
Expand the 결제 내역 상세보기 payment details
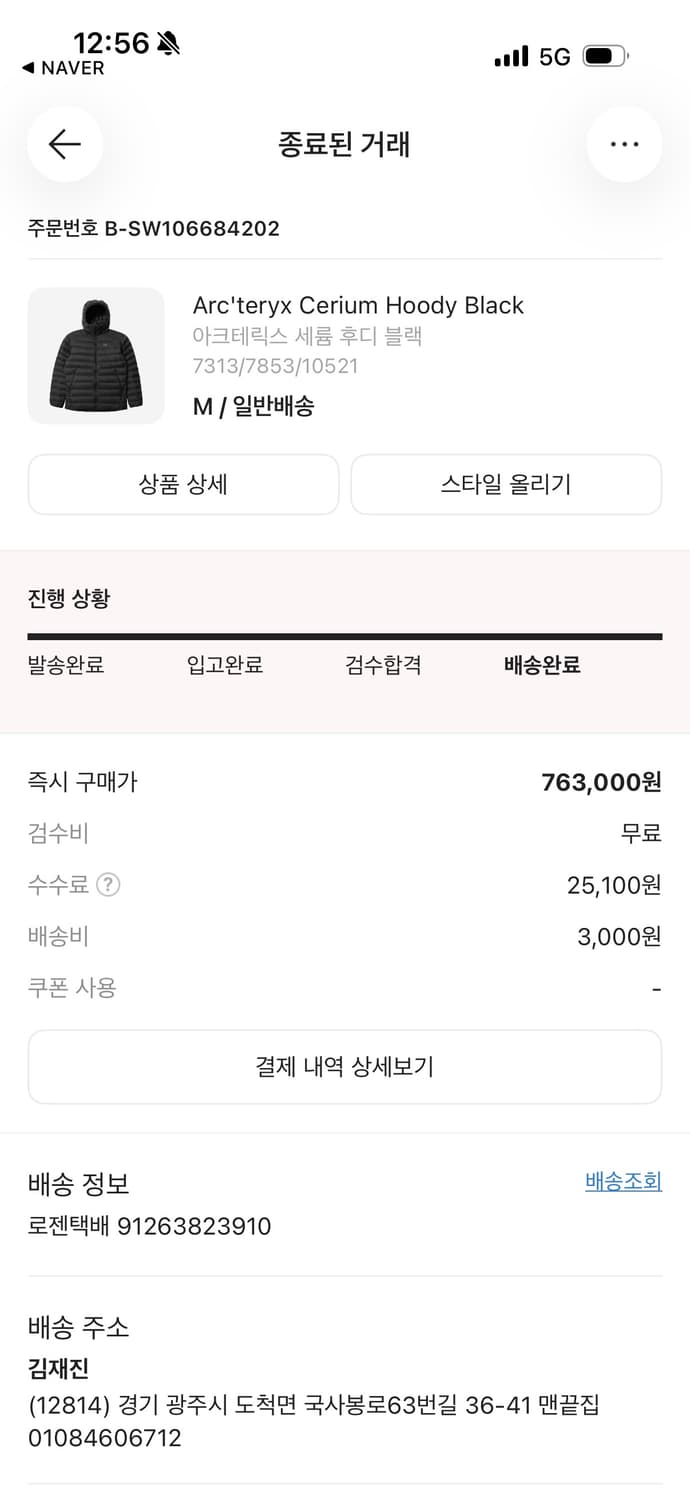pos(345,1066)
